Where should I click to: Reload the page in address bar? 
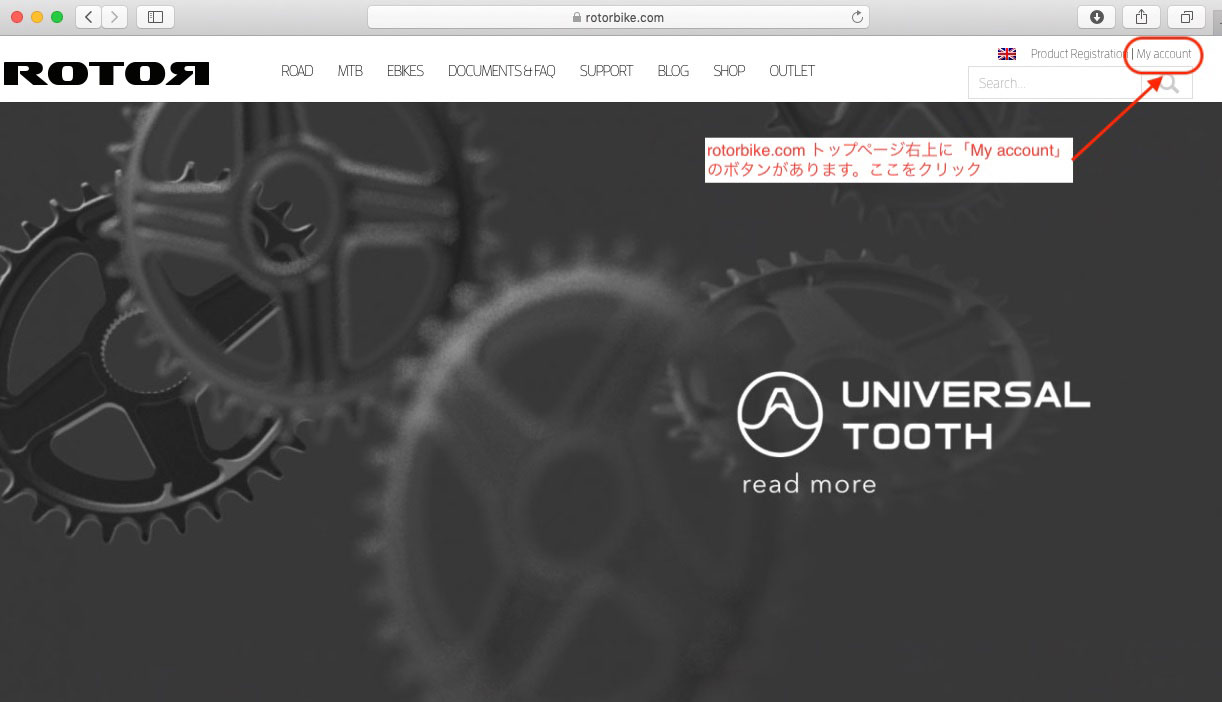(857, 17)
